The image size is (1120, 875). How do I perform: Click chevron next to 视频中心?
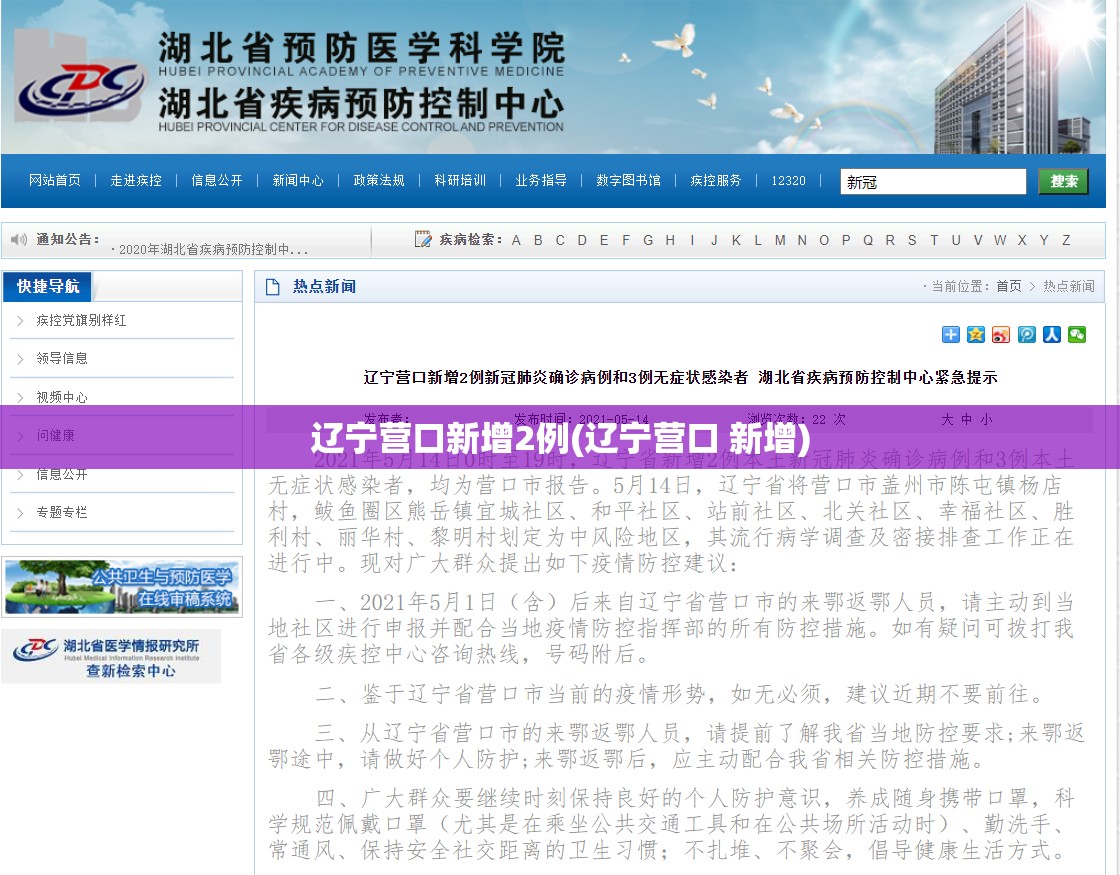coord(20,397)
